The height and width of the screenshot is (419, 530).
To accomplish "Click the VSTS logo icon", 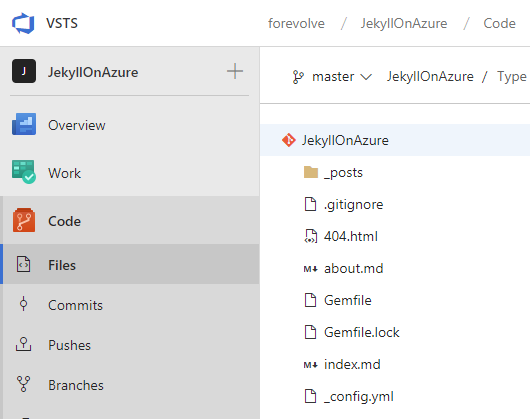I will (x=23, y=23).
